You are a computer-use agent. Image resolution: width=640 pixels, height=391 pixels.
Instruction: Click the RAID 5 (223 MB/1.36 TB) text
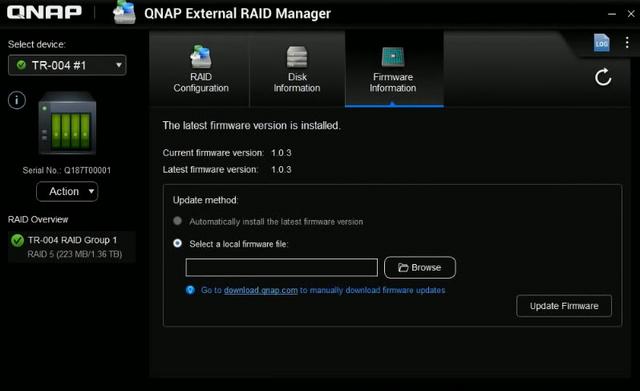(75, 254)
